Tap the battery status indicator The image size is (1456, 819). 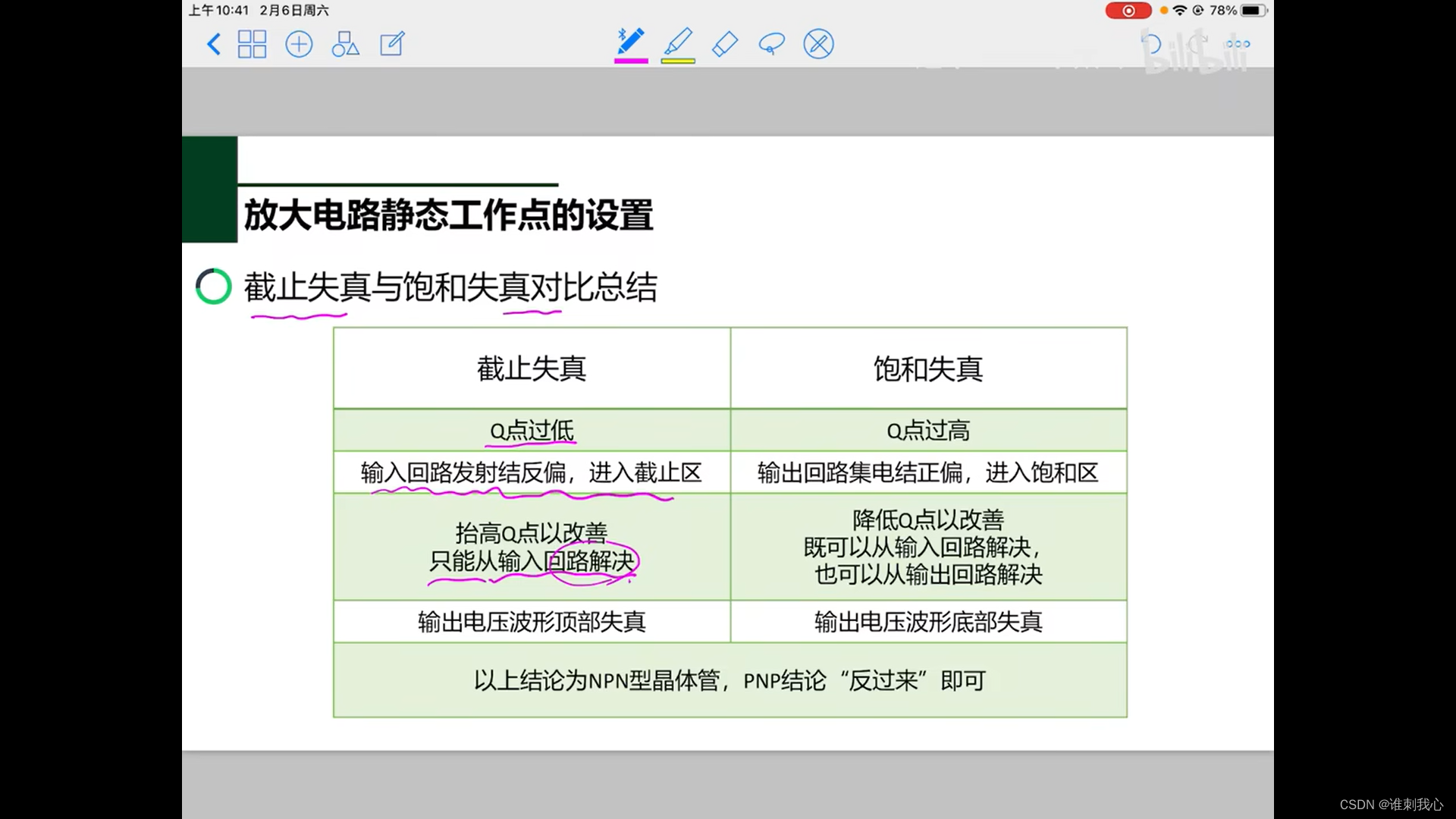click(x=1253, y=11)
